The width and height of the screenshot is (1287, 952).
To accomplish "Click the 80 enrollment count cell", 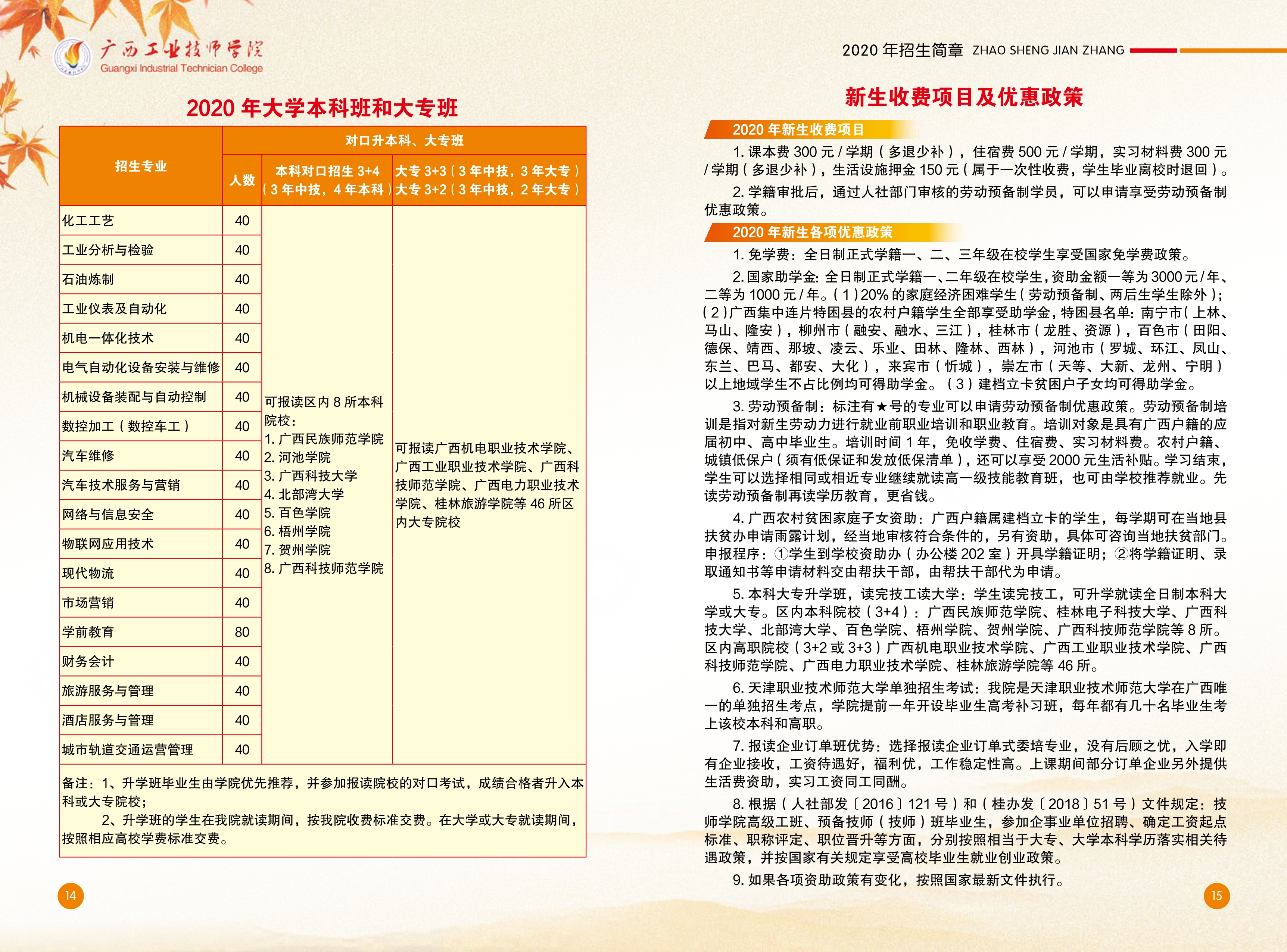I will (x=242, y=632).
